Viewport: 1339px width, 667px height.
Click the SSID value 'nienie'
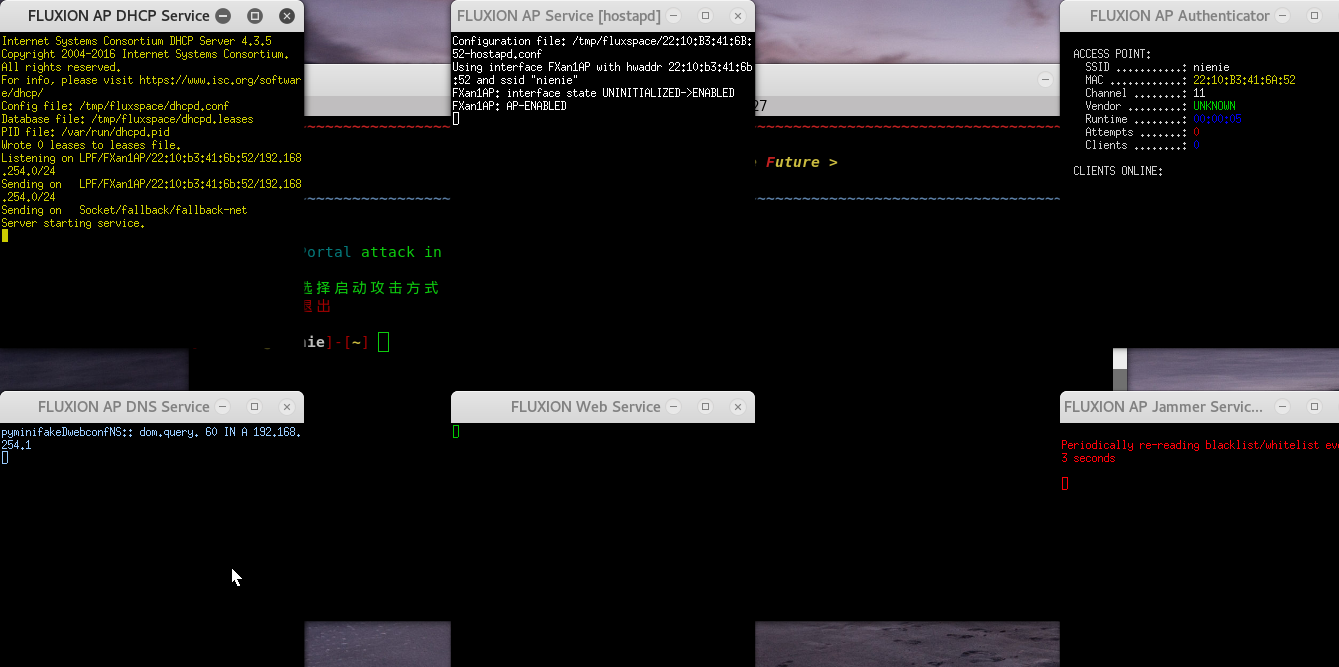(x=1211, y=67)
